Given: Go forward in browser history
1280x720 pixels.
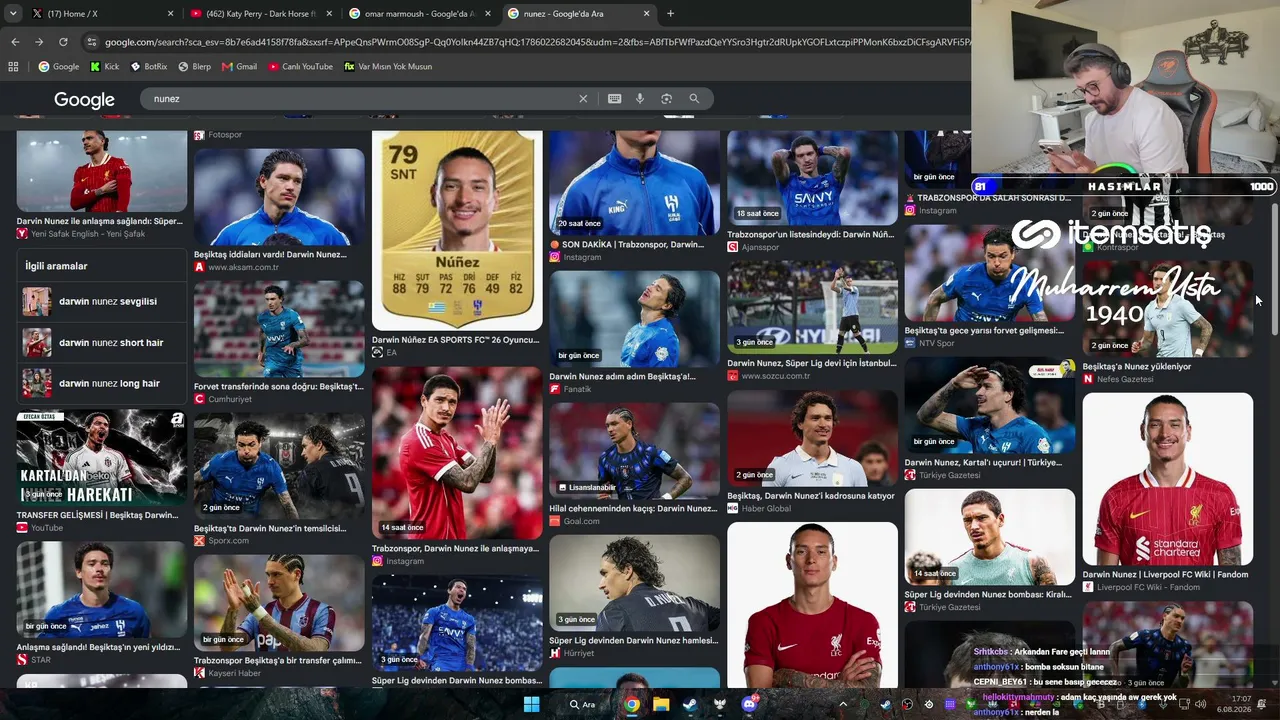Looking at the screenshot, I should (x=39, y=42).
